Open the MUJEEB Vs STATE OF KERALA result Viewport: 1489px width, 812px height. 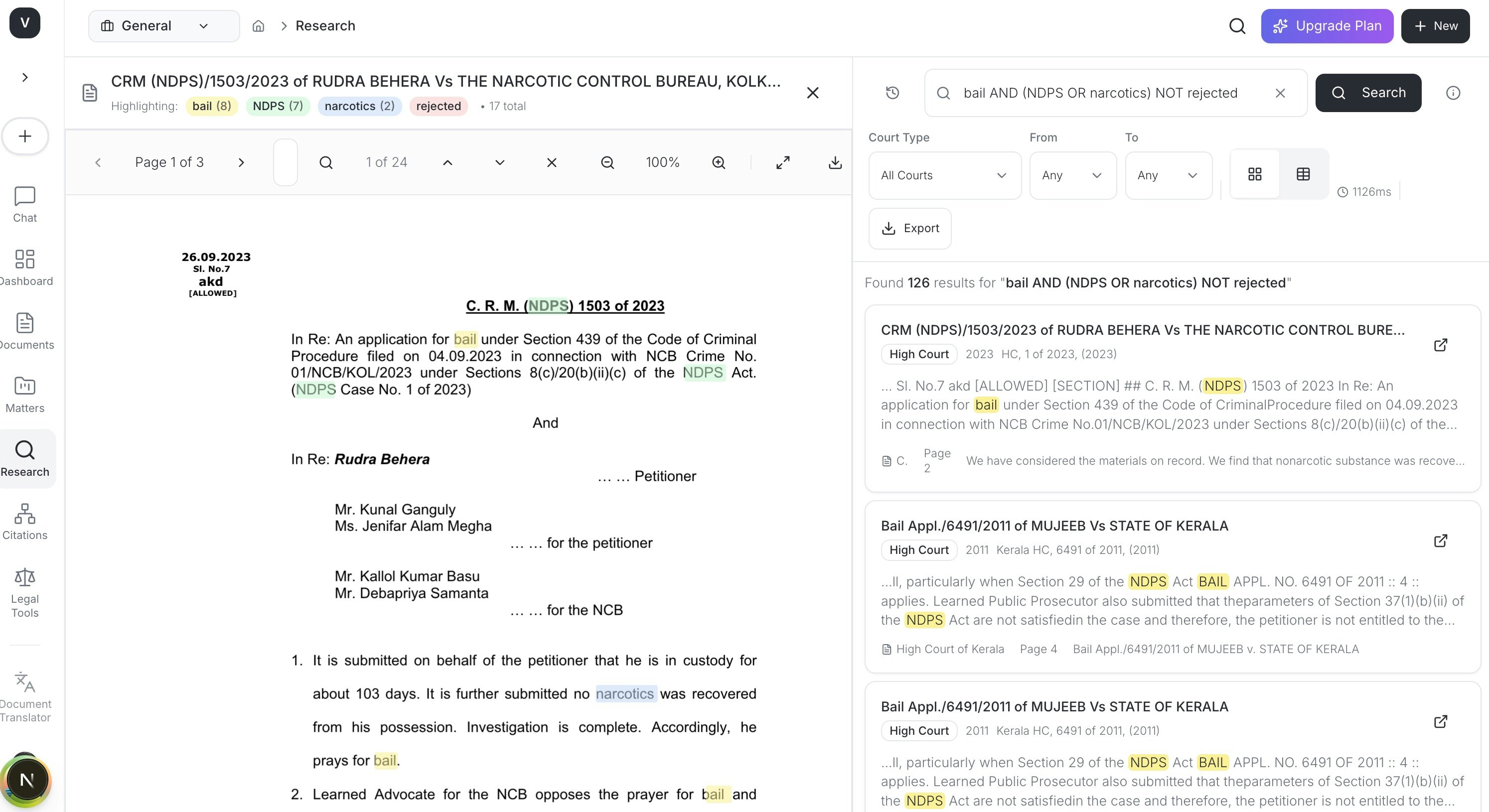(1054, 526)
